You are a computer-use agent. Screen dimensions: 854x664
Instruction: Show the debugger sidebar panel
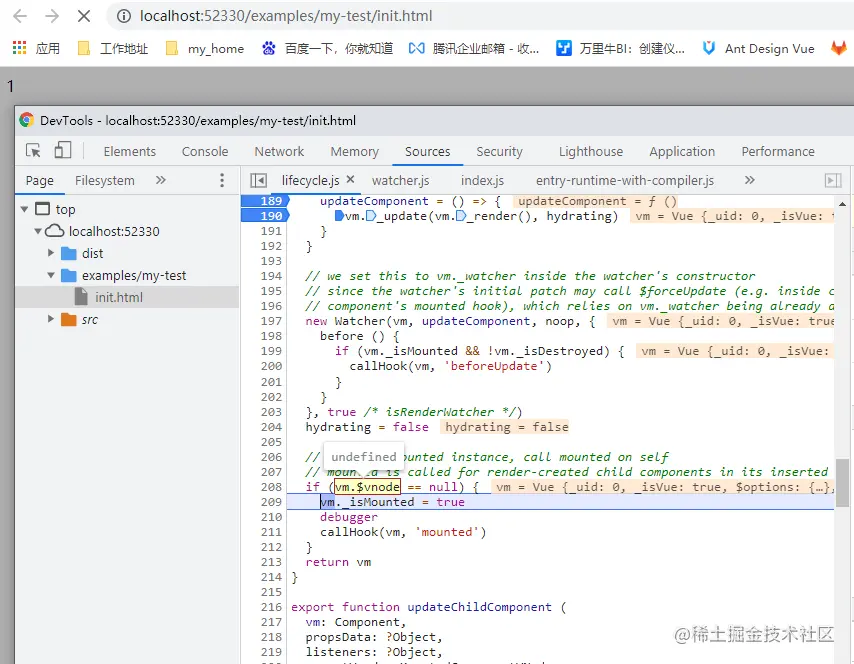click(833, 180)
